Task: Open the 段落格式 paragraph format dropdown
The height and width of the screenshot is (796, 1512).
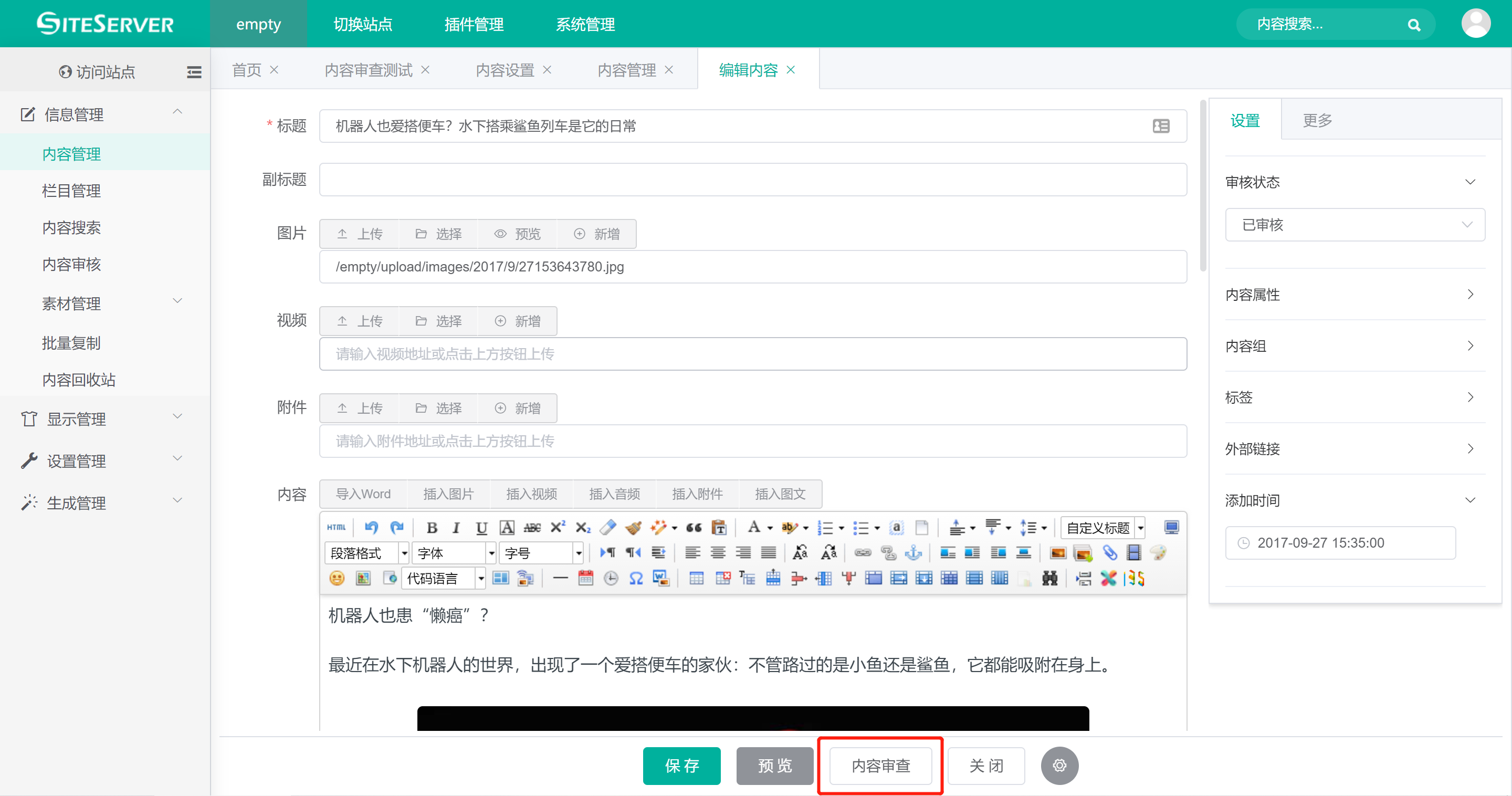Action: [x=366, y=552]
